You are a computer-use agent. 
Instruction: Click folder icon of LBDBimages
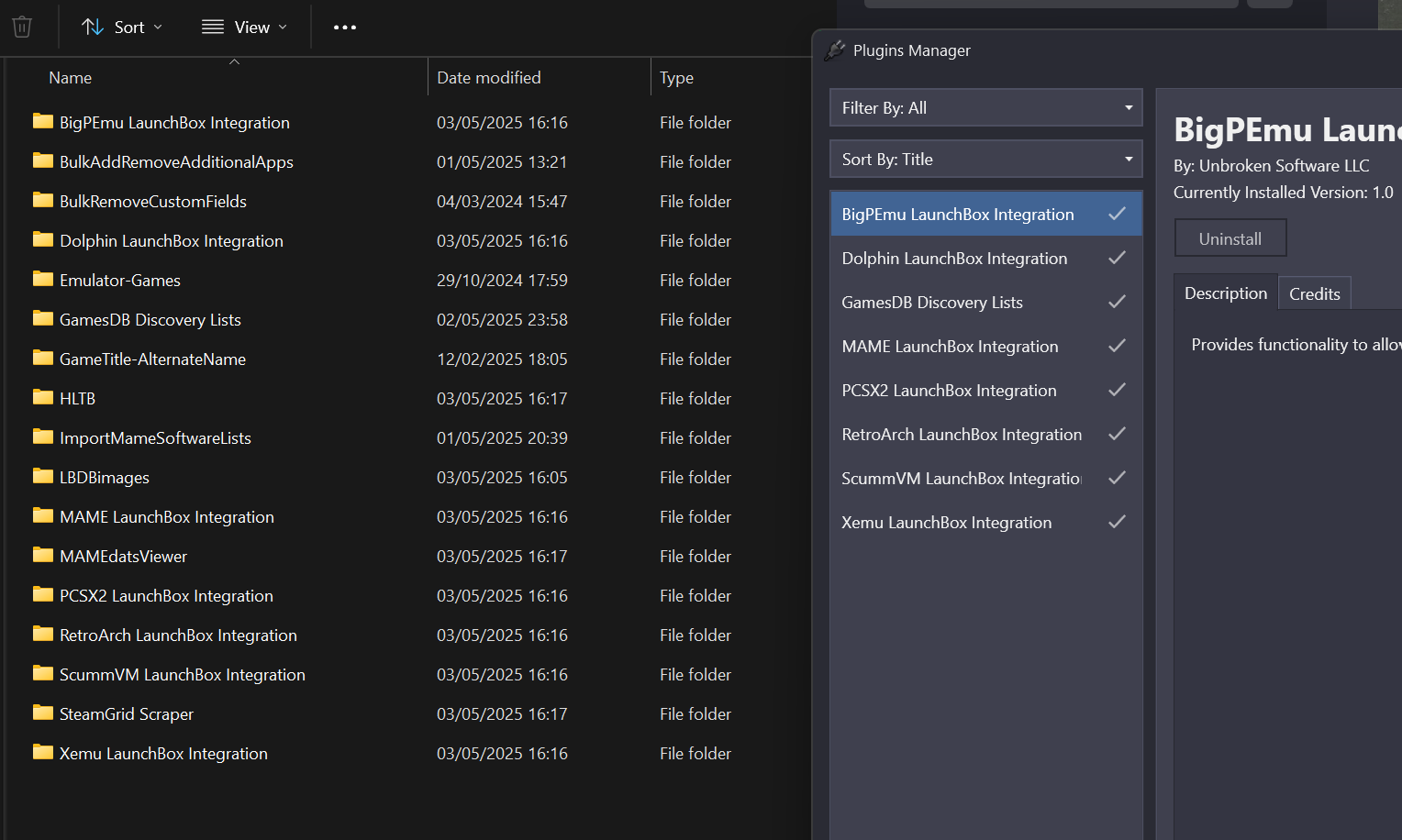[x=43, y=476]
